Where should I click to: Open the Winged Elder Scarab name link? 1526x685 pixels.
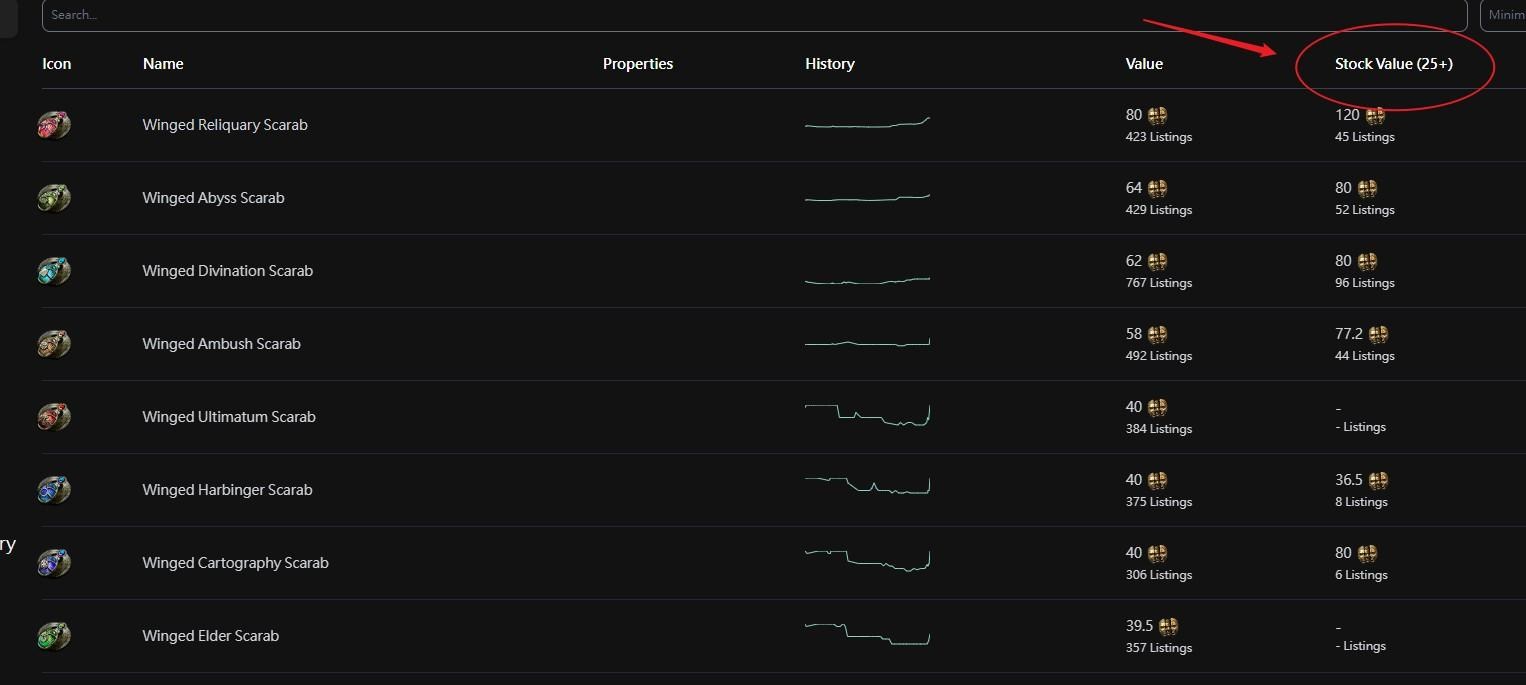click(210, 636)
